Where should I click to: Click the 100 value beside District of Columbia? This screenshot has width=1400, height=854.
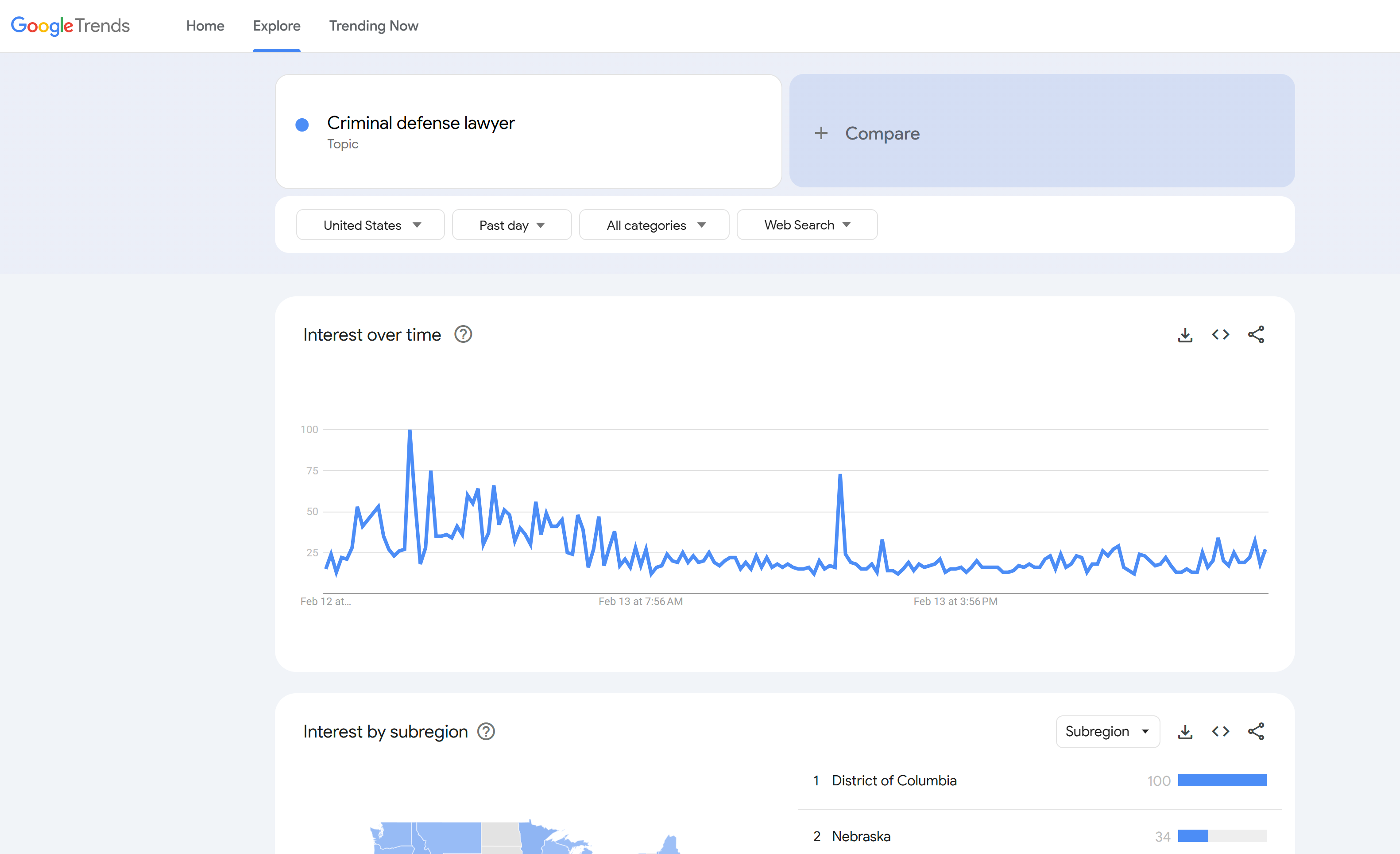[1159, 780]
